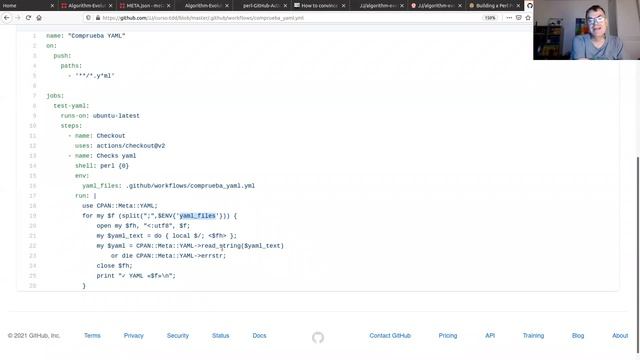Open the API footer link
The height and width of the screenshot is (360, 640).
coord(490,336)
